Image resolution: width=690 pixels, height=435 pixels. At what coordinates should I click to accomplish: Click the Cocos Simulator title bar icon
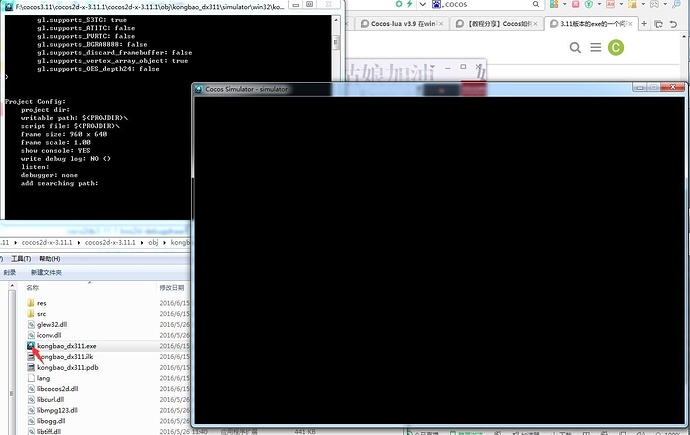pos(198,89)
